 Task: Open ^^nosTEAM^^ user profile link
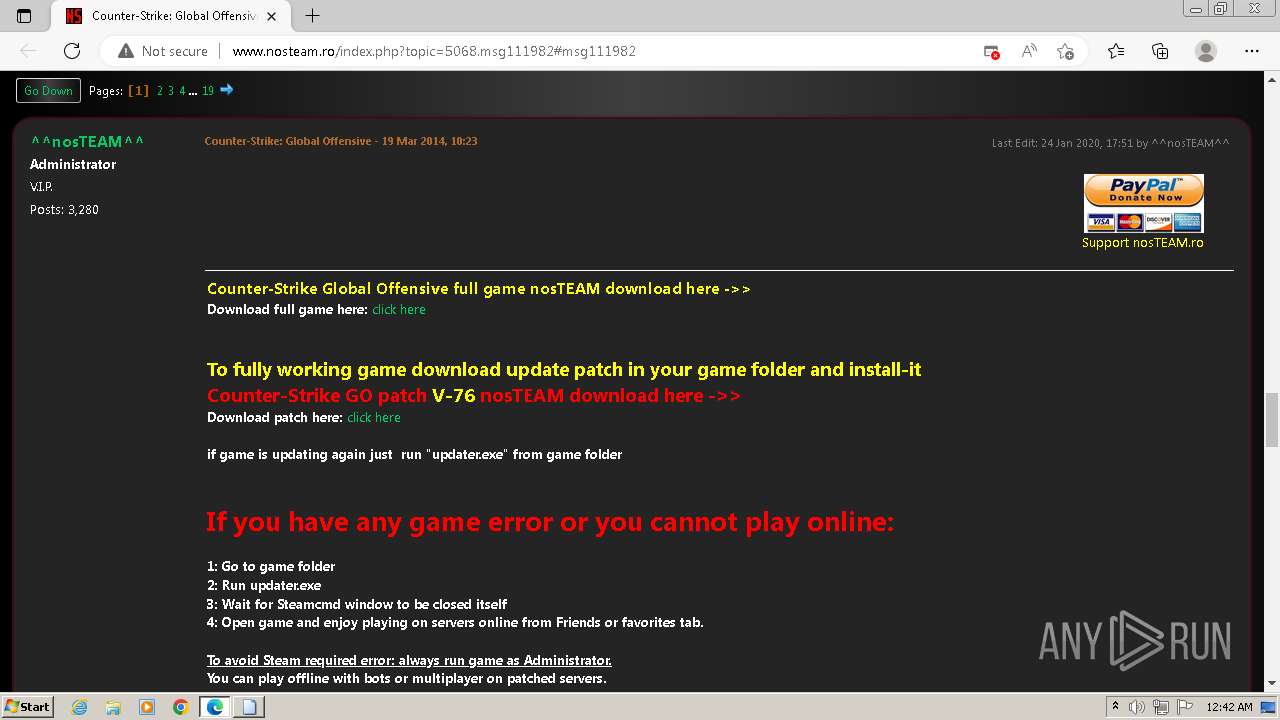[x=87, y=141]
